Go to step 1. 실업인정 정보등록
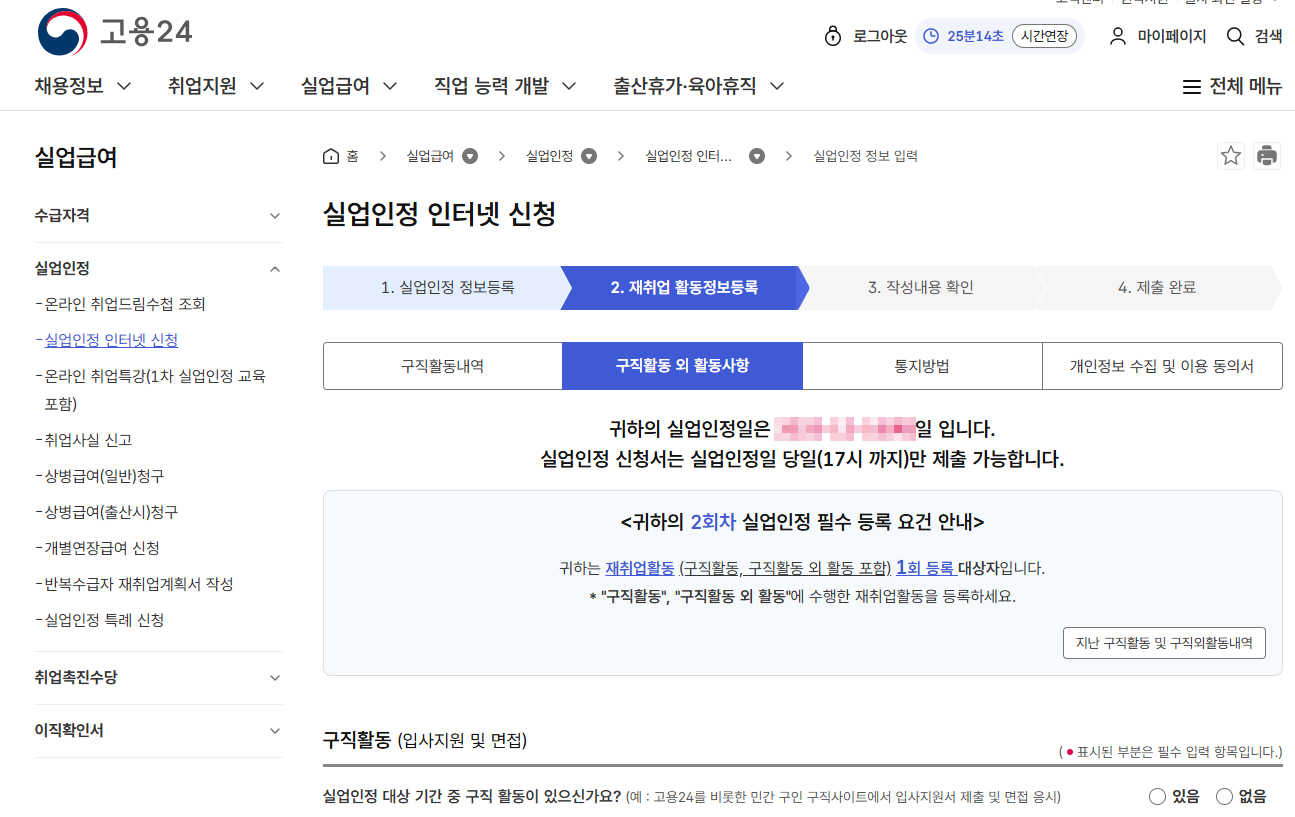Viewport: 1295px width, 817px height. pyautogui.click(x=447, y=288)
